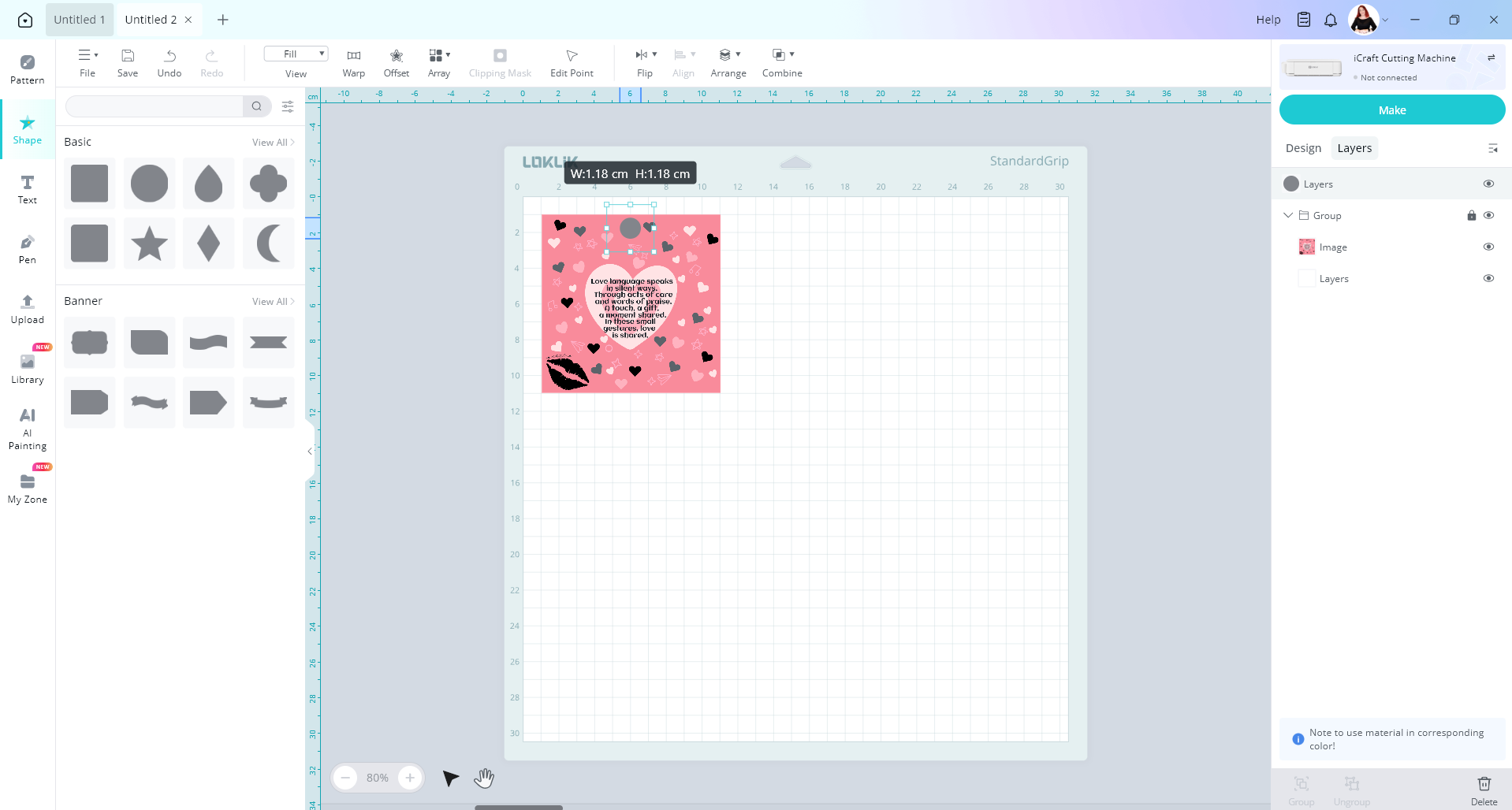The image size is (1512, 810).
Task: Expand the Arrange dropdown menu
Action: 728,62
